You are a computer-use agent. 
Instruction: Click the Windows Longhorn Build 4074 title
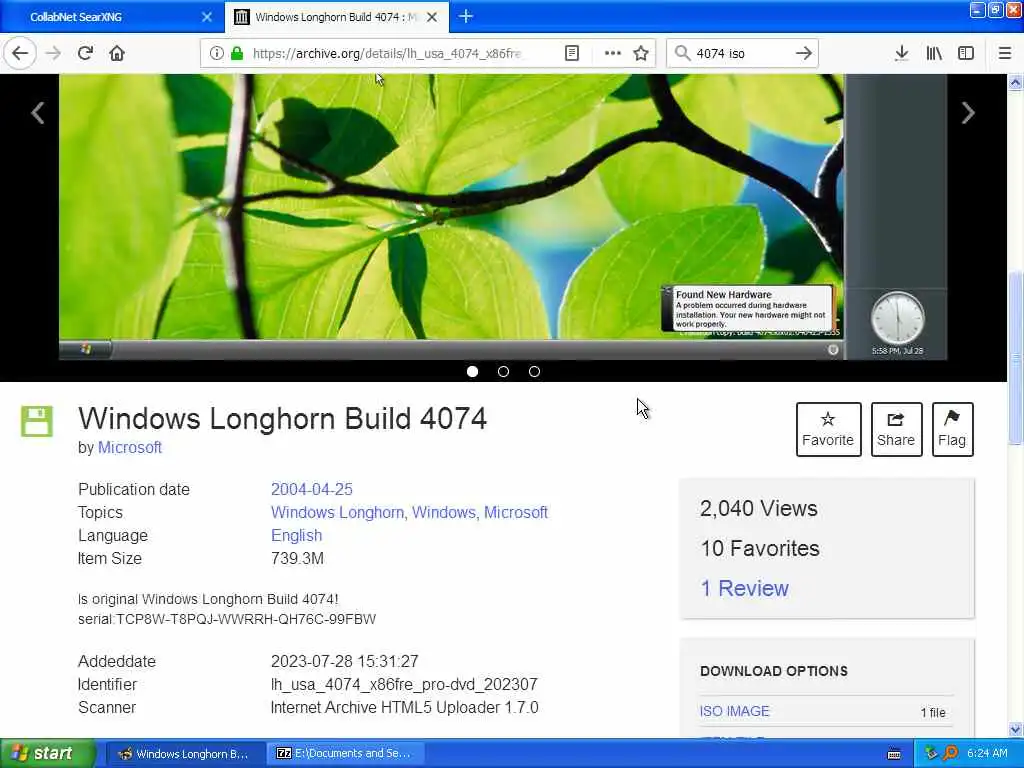[282, 418]
